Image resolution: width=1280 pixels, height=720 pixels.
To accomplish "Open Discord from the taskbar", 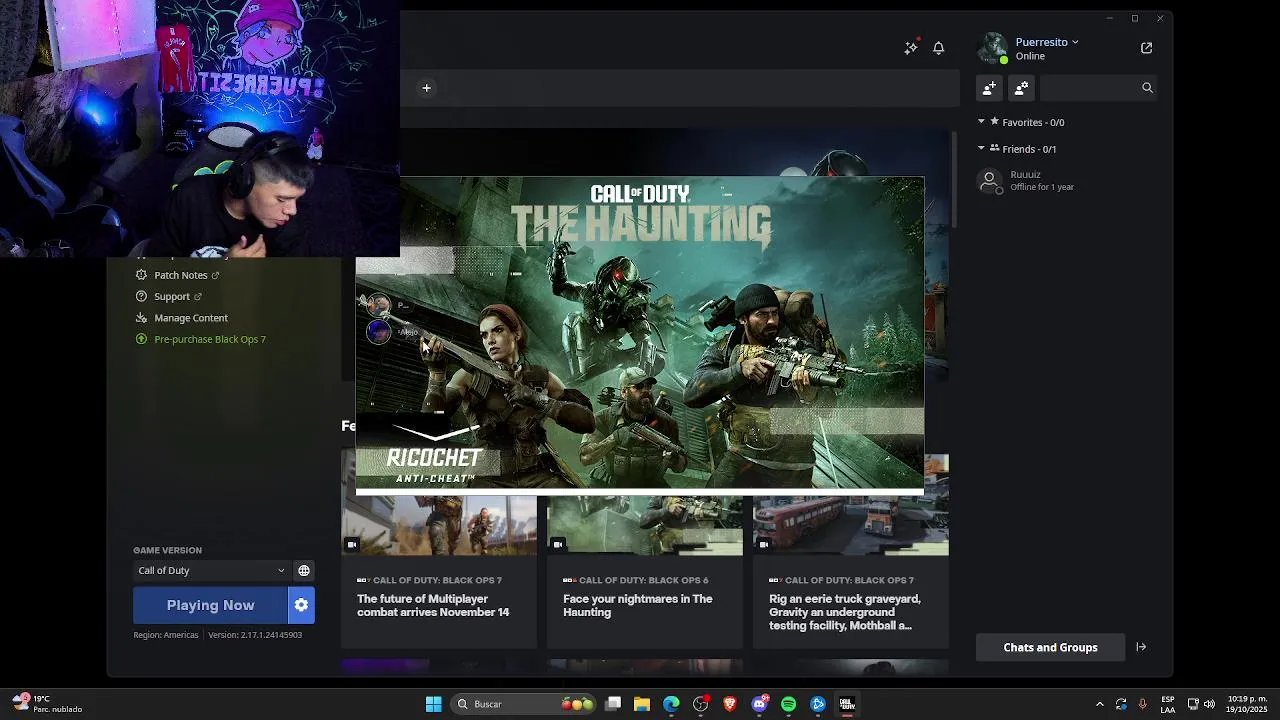I will pos(759,704).
